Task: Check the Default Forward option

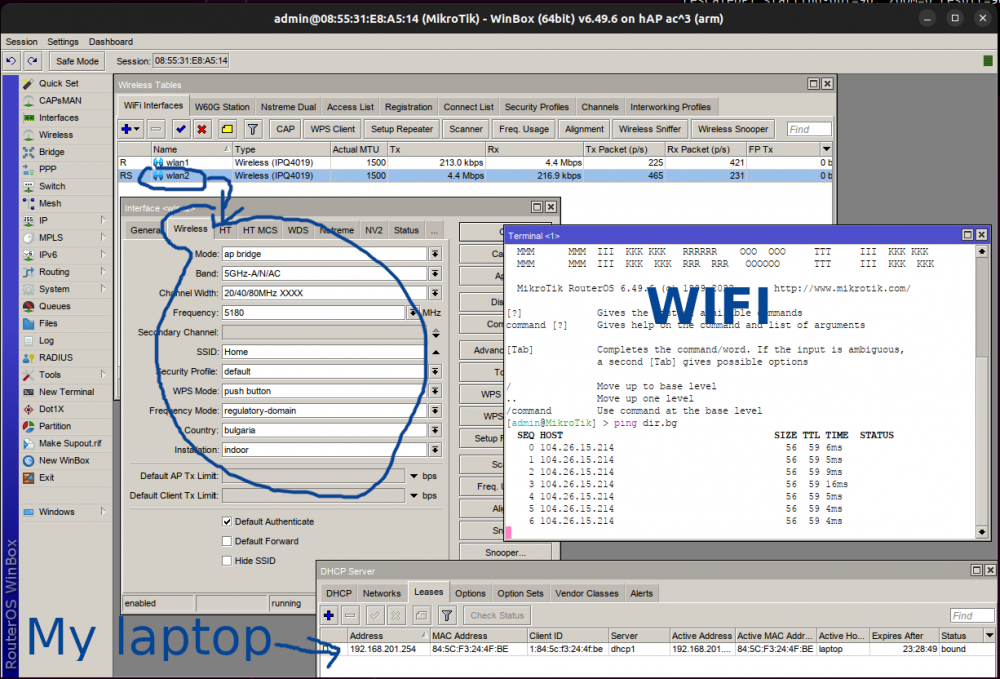Action: [x=226, y=541]
